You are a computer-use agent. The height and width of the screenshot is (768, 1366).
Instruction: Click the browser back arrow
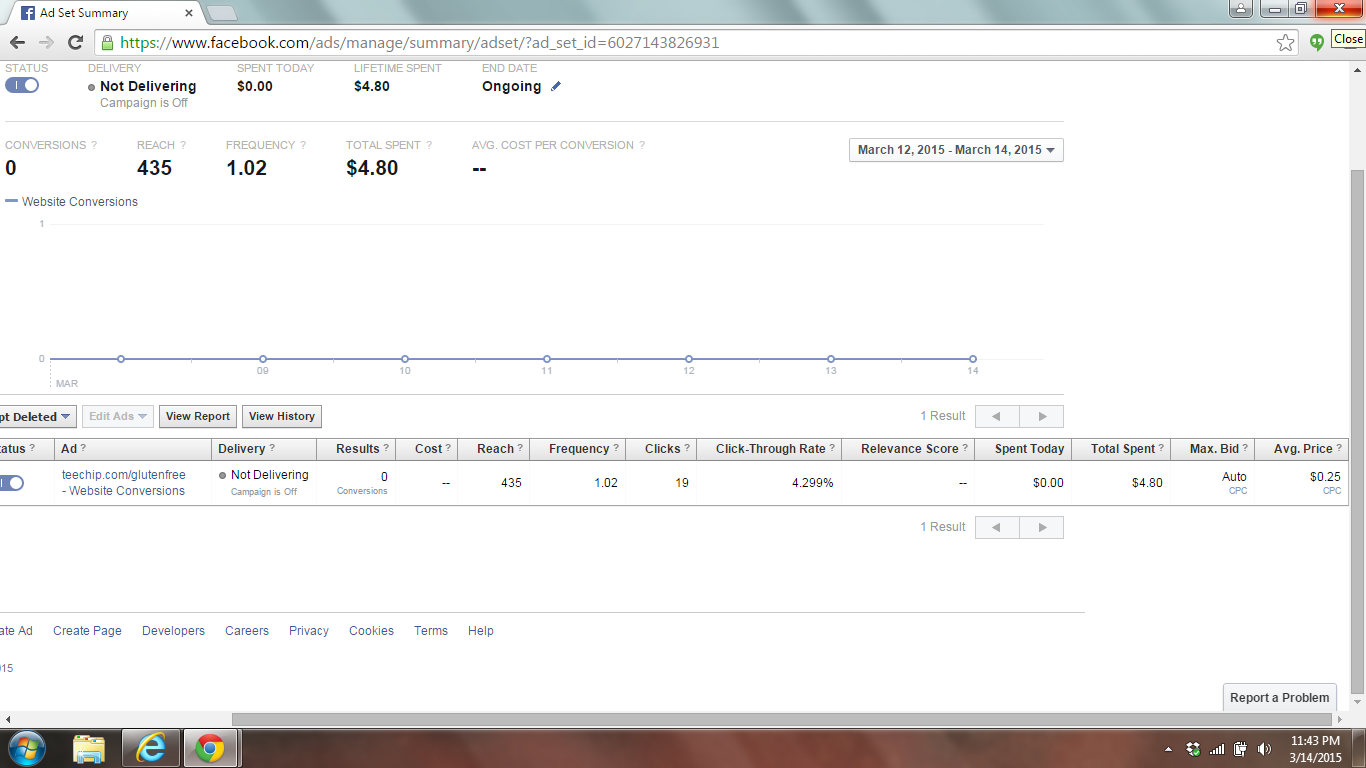pyautogui.click(x=17, y=42)
